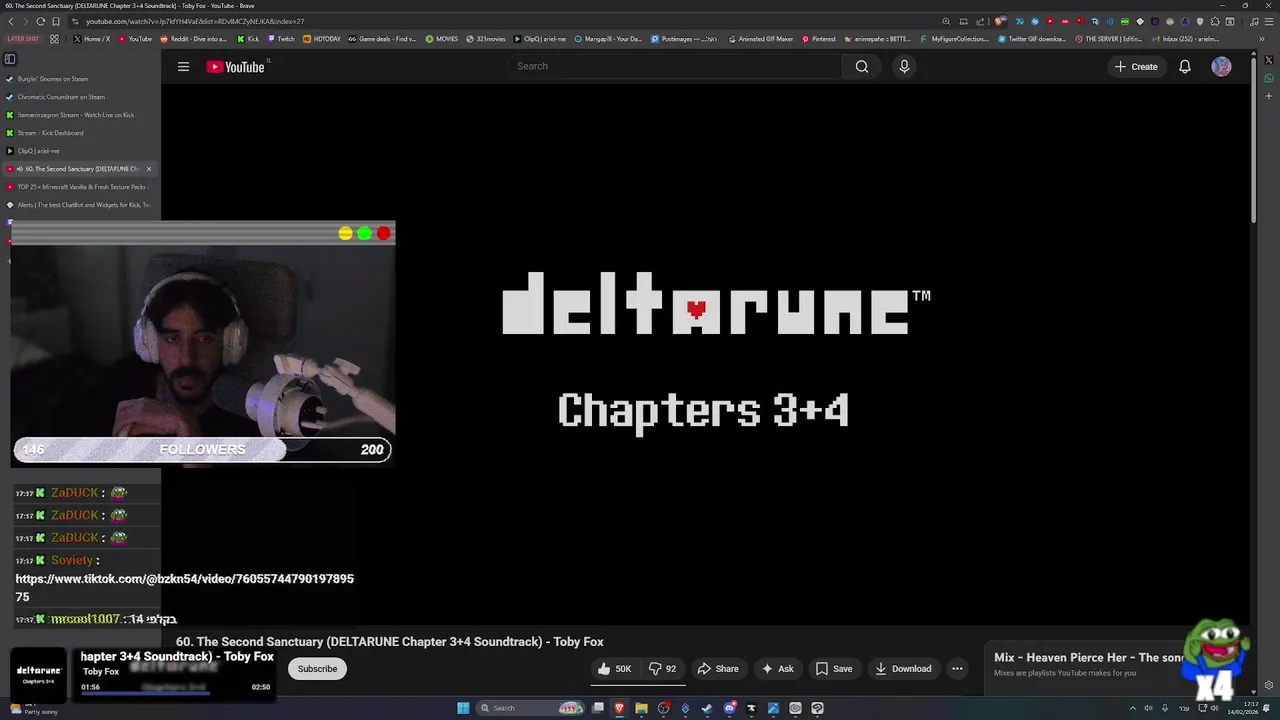This screenshot has height=720, width=1280.
Task: Switch to TOP 25+ Minecraft Texture Packs tab
Action: [x=80, y=187]
